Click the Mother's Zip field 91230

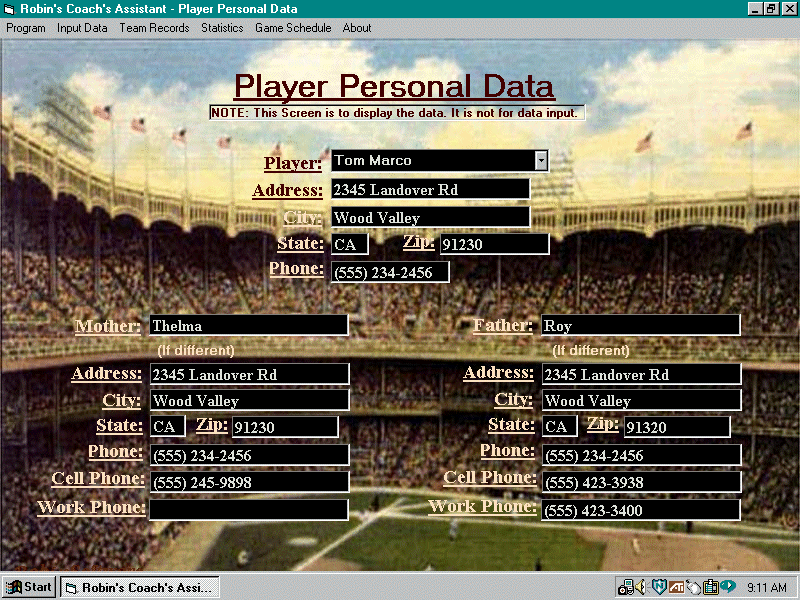(285, 427)
